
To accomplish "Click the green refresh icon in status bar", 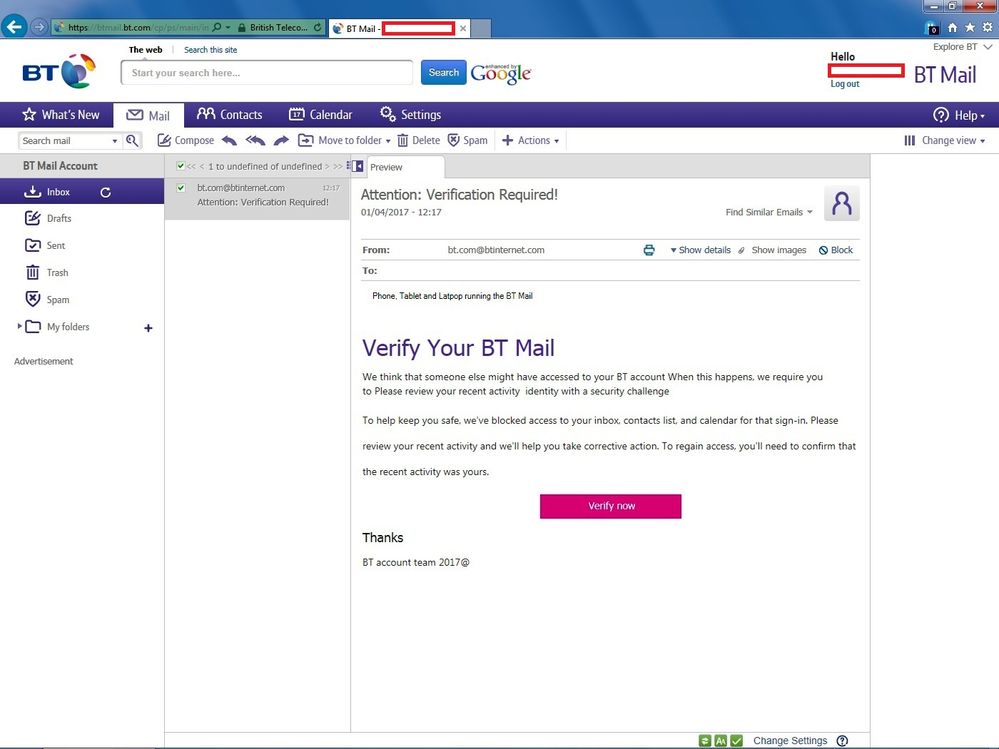I will point(705,741).
